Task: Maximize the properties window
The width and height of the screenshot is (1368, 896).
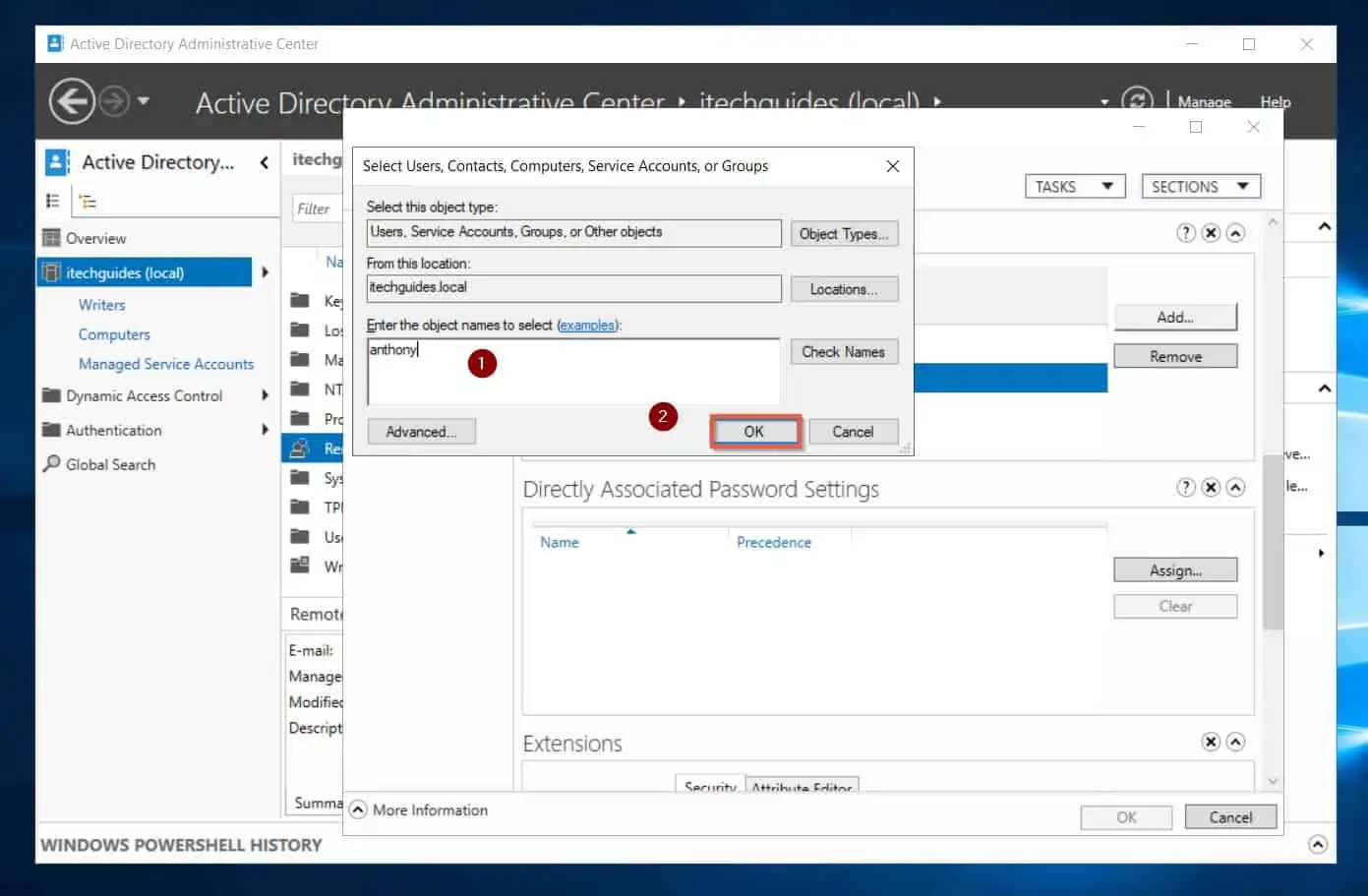Action: coord(1196,127)
